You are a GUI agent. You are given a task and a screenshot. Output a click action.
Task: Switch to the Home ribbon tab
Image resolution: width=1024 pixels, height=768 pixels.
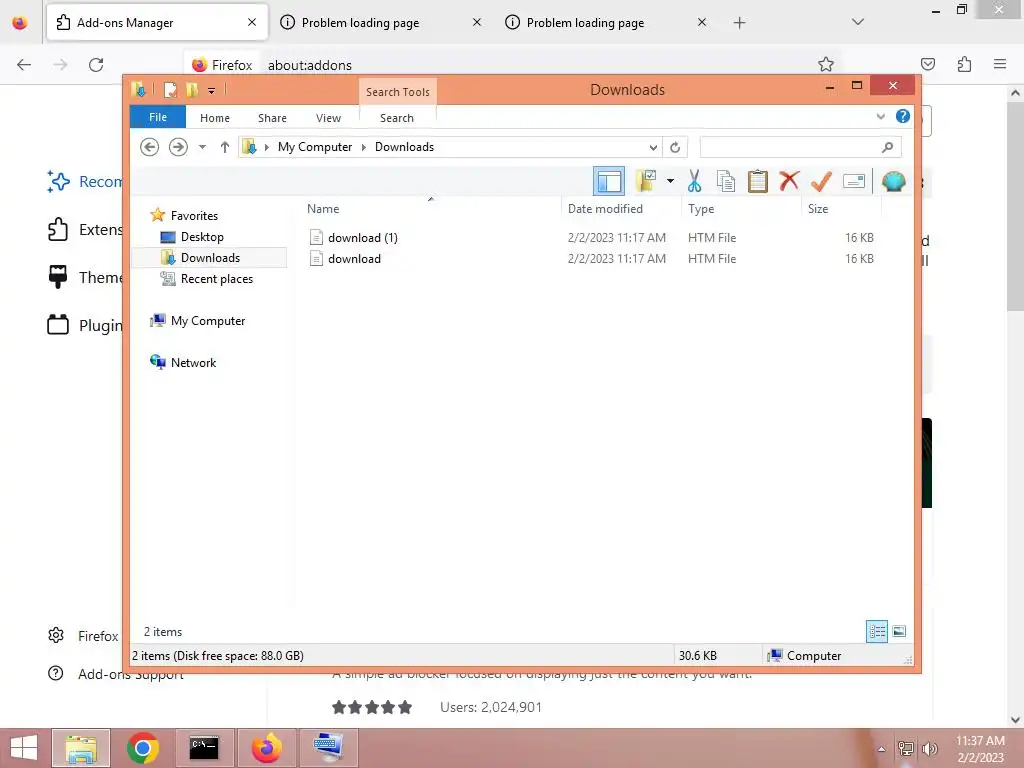pyautogui.click(x=215, y=118)
